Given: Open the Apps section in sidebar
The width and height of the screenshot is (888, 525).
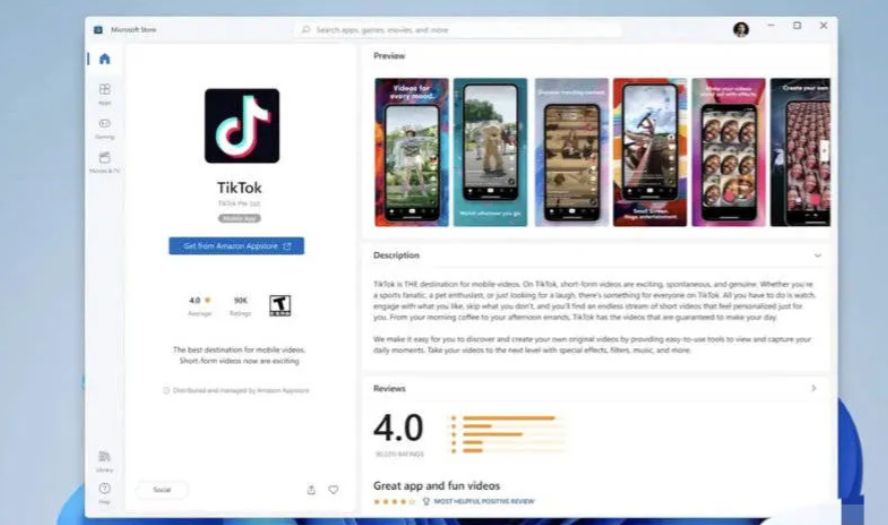Looking at the screenshot, I should [105, 94].
